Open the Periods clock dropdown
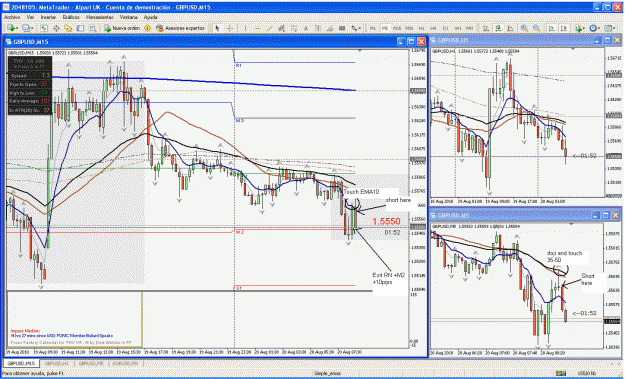 click(594, 28)
